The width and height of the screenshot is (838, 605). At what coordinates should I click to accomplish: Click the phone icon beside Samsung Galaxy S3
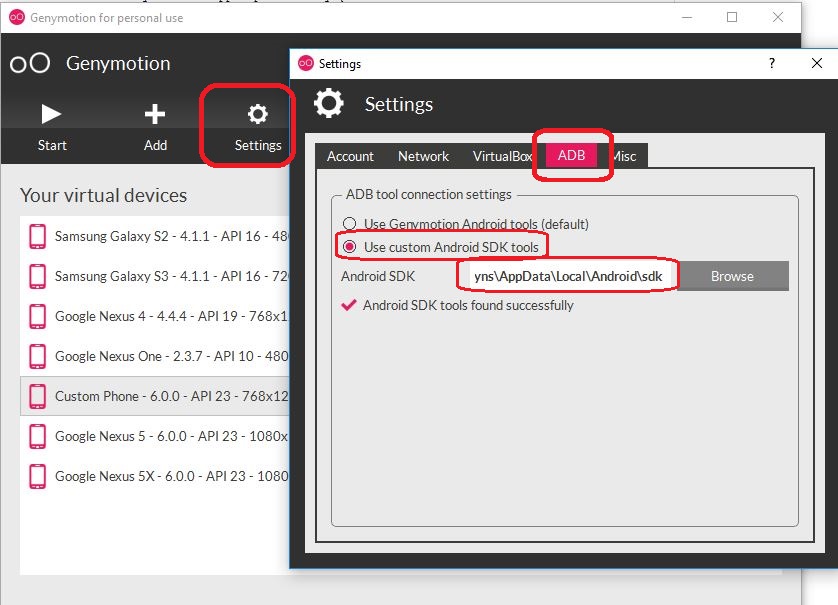coord(37,276)
